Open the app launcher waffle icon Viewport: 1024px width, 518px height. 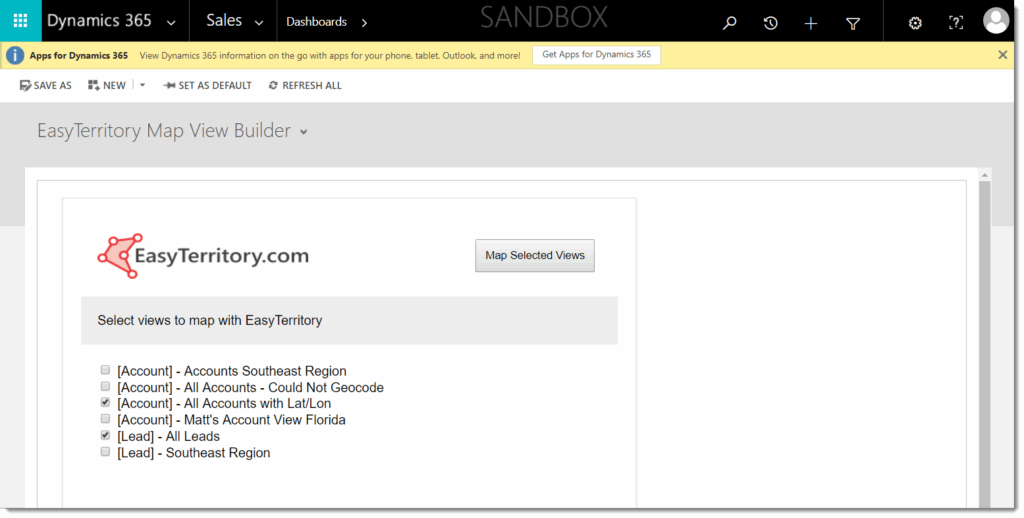click(x=20, y=21)
